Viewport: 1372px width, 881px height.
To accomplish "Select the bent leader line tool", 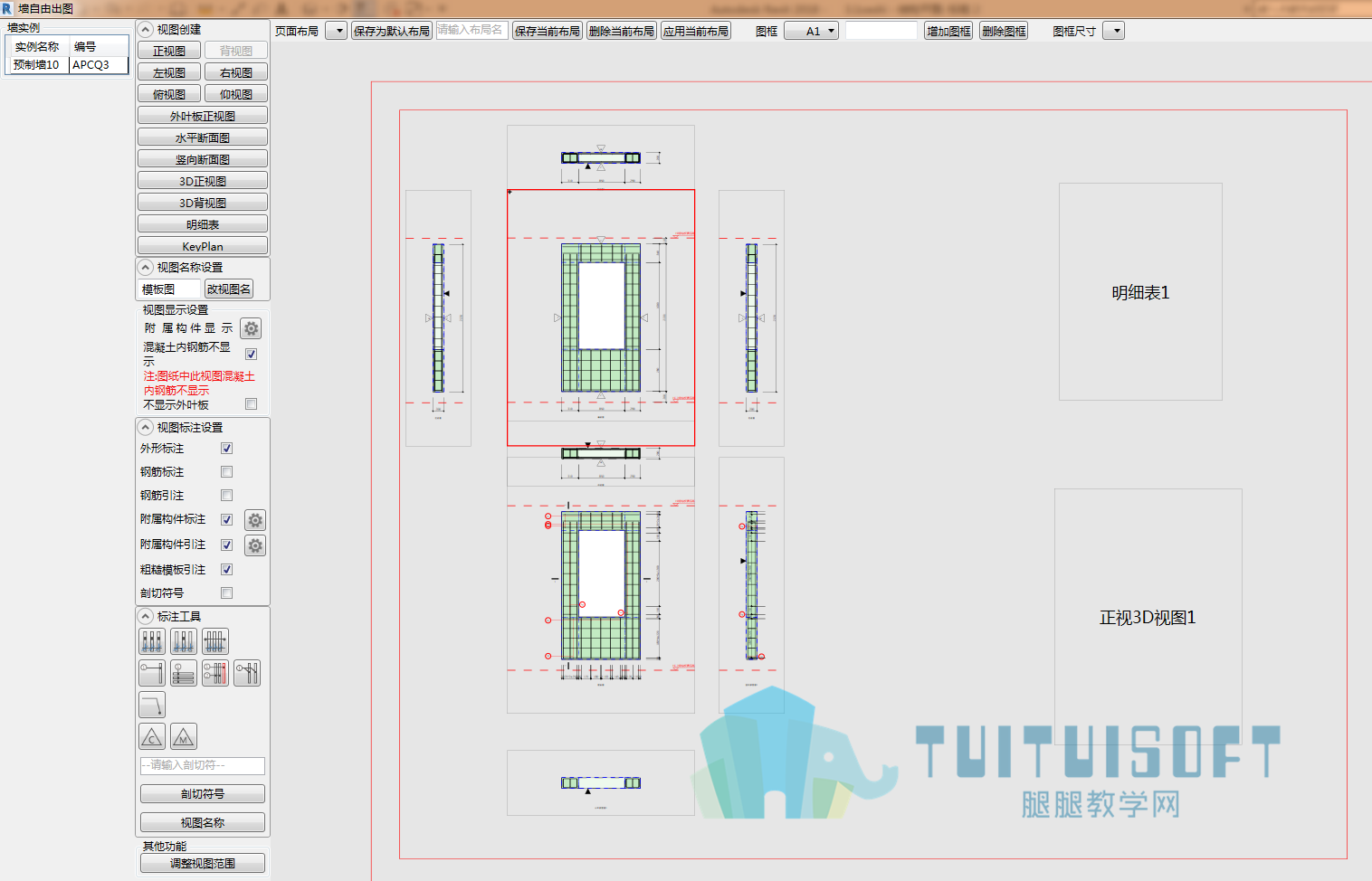I will (x=152, y=705).
